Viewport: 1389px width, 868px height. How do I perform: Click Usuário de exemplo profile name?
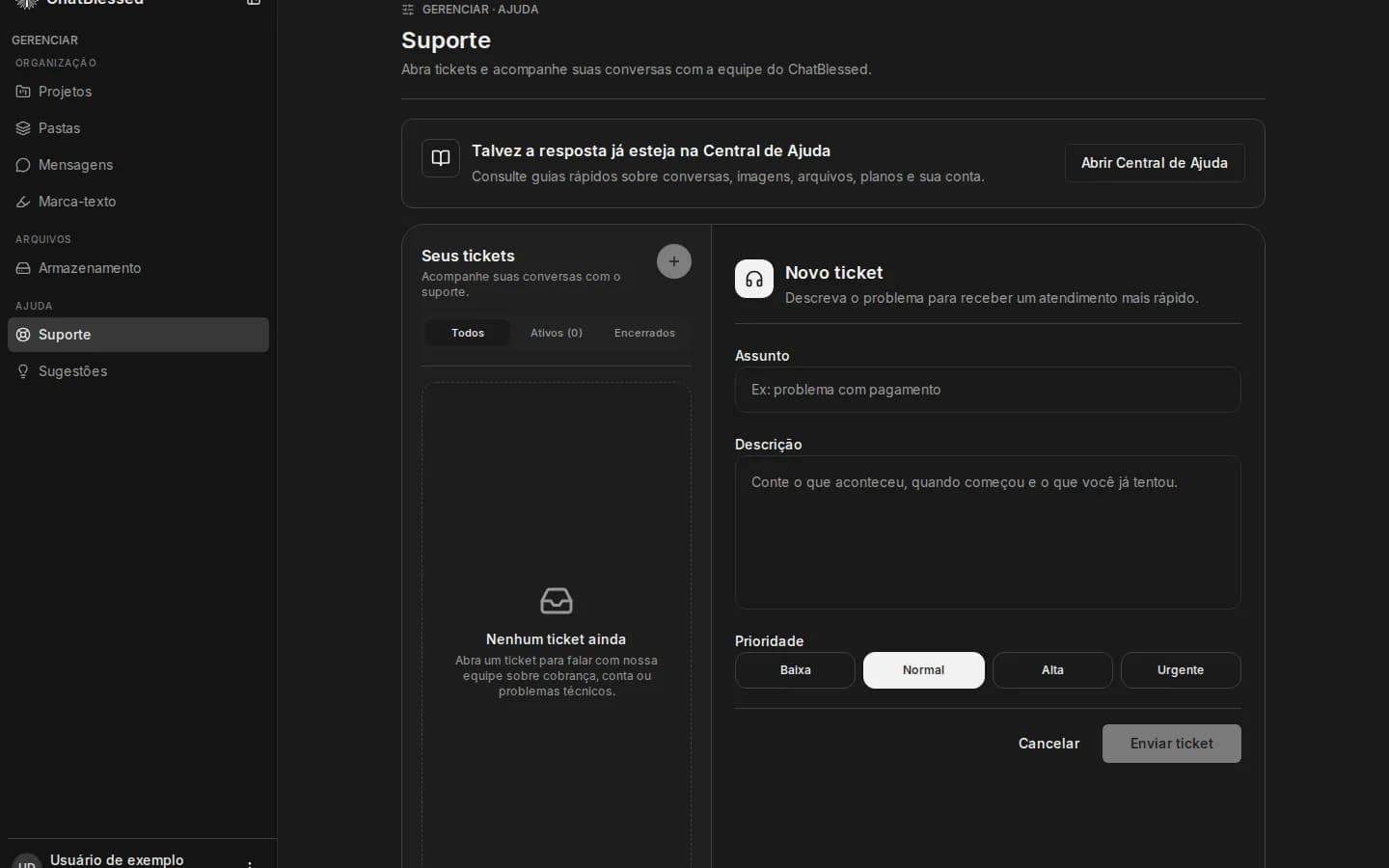[x=117, y=860]
